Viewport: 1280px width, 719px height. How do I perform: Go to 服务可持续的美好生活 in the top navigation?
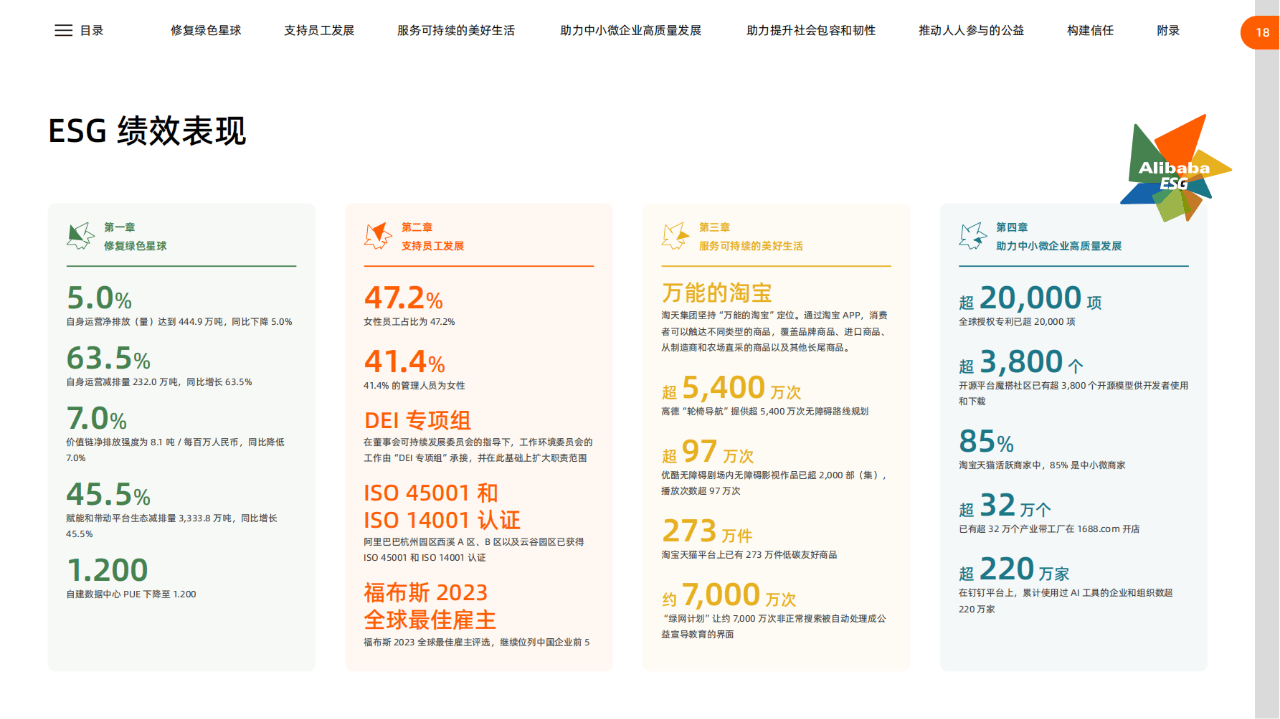click(x=456, y=31)
